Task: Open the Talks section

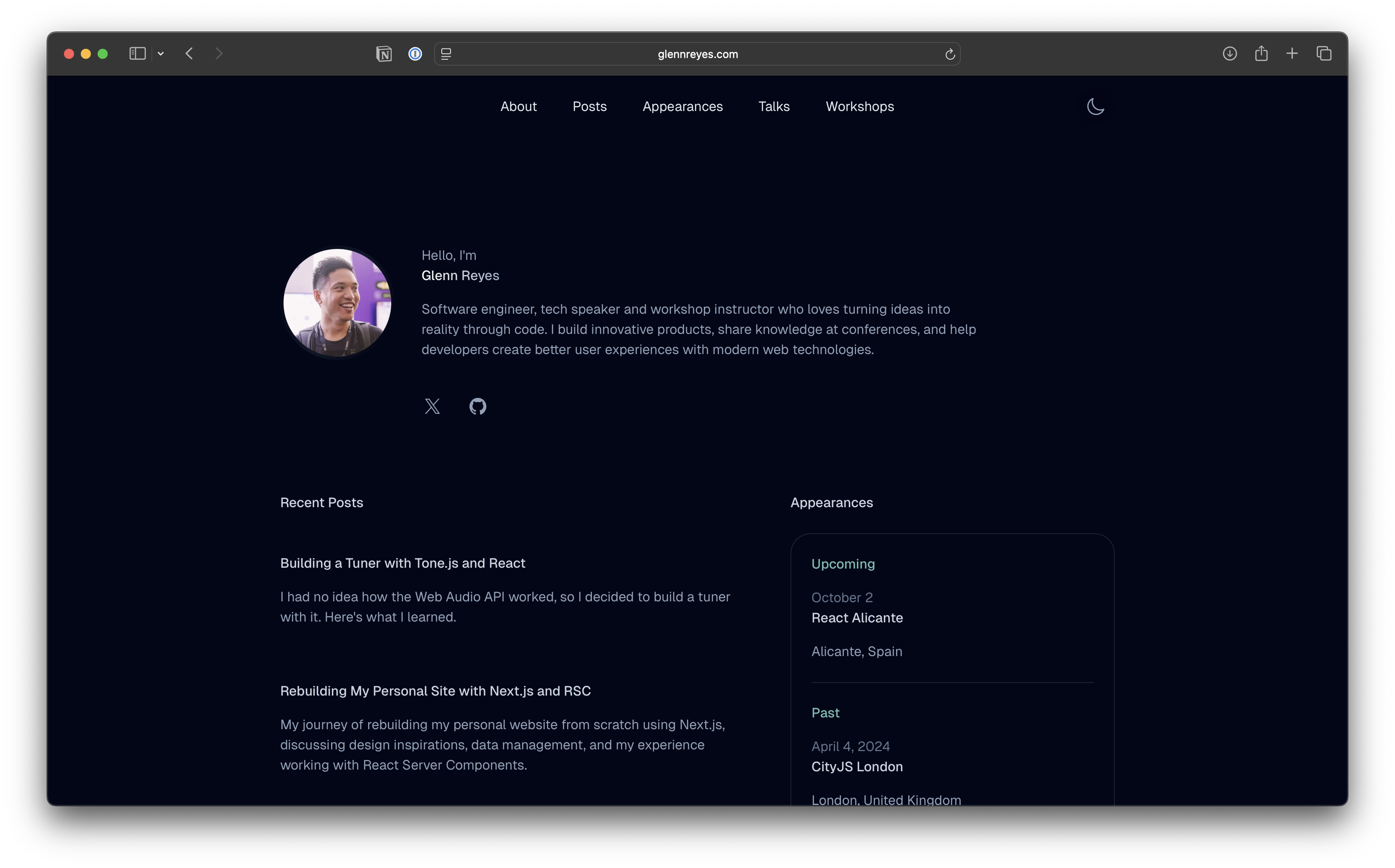Action: [774, 106]
